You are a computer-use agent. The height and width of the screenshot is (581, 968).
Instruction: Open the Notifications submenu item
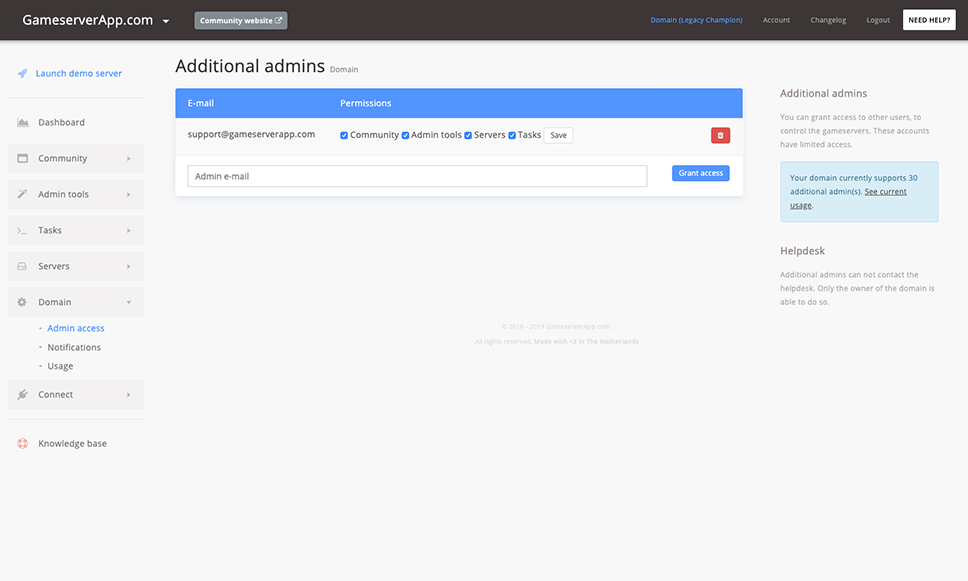click(74, 347)
